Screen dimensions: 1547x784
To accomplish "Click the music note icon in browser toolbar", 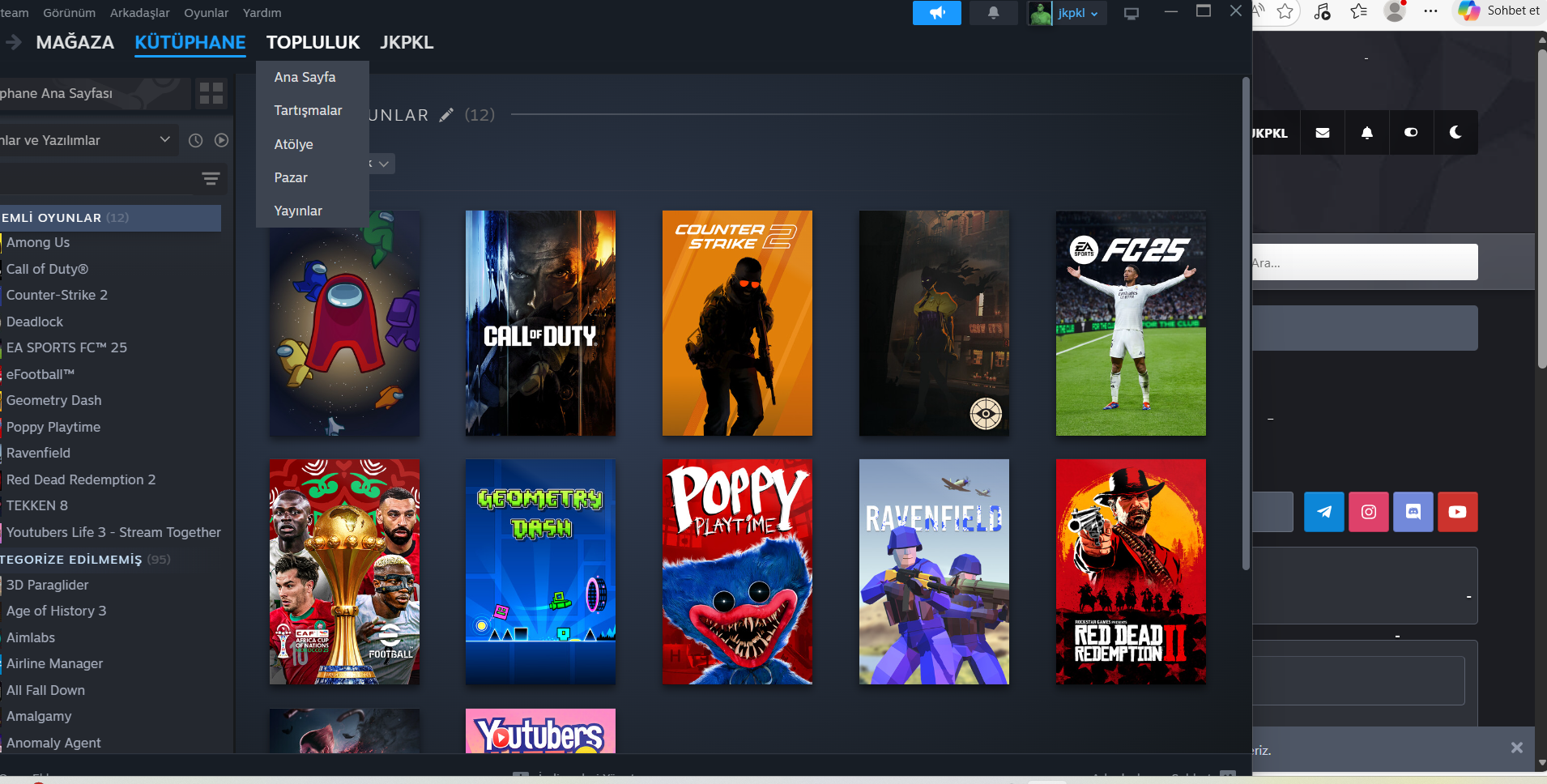I will click(x=1322, y=11).
